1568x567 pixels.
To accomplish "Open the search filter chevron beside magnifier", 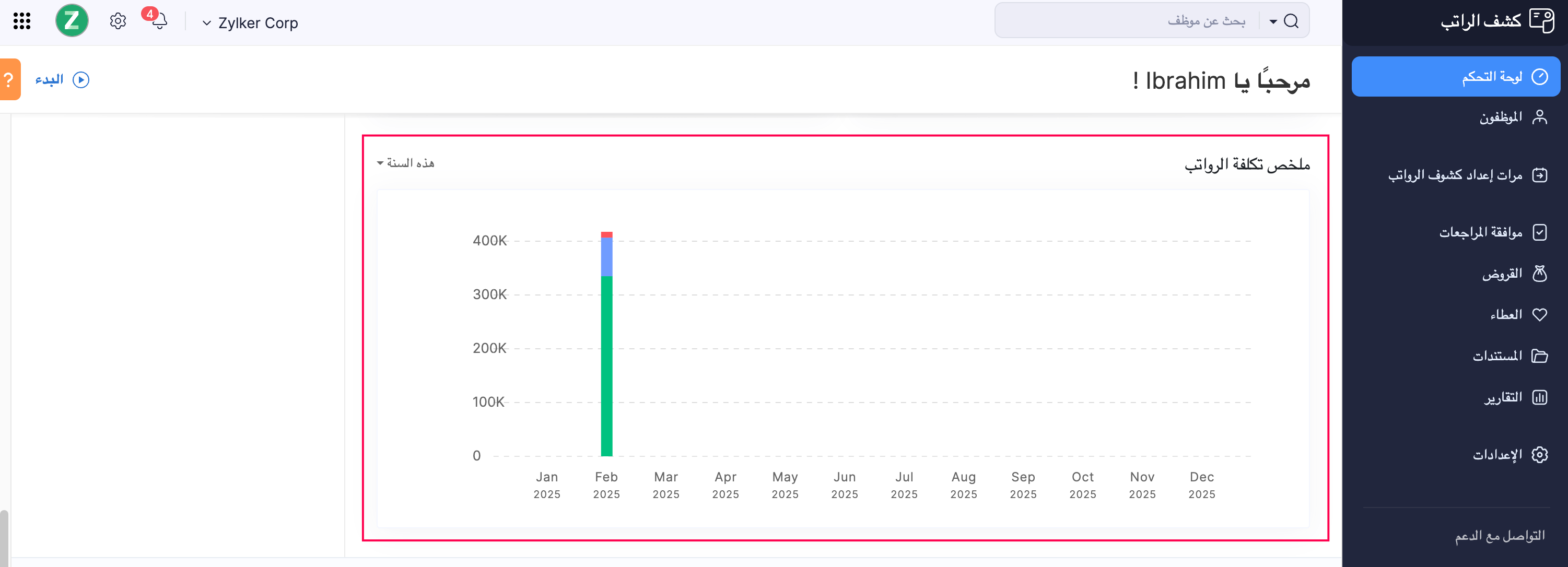I will [1272, 21].
